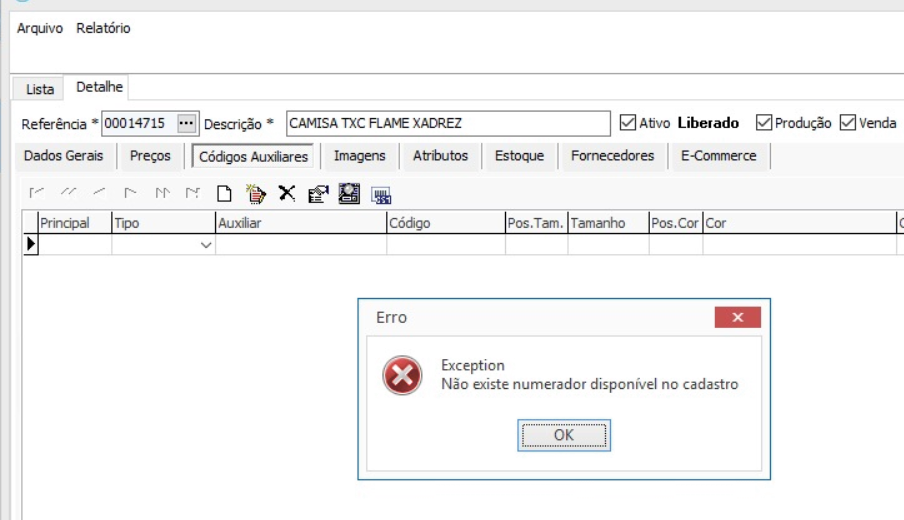The height and width of the screenshot is (520, 904).
Task: Toggle the Produção checkbox
Action: (x=764, y=123)
